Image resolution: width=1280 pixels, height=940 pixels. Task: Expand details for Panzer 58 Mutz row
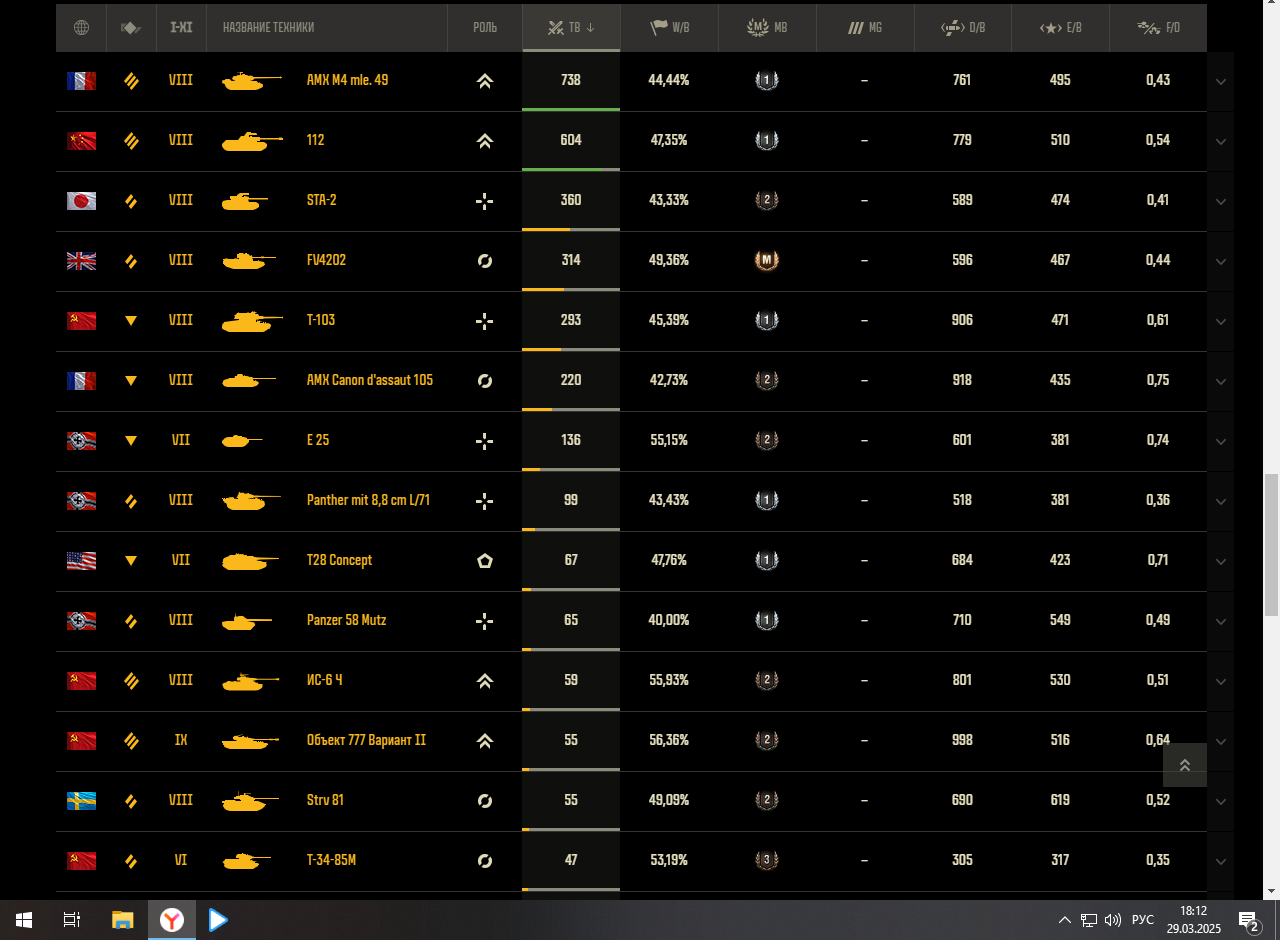1221,621
